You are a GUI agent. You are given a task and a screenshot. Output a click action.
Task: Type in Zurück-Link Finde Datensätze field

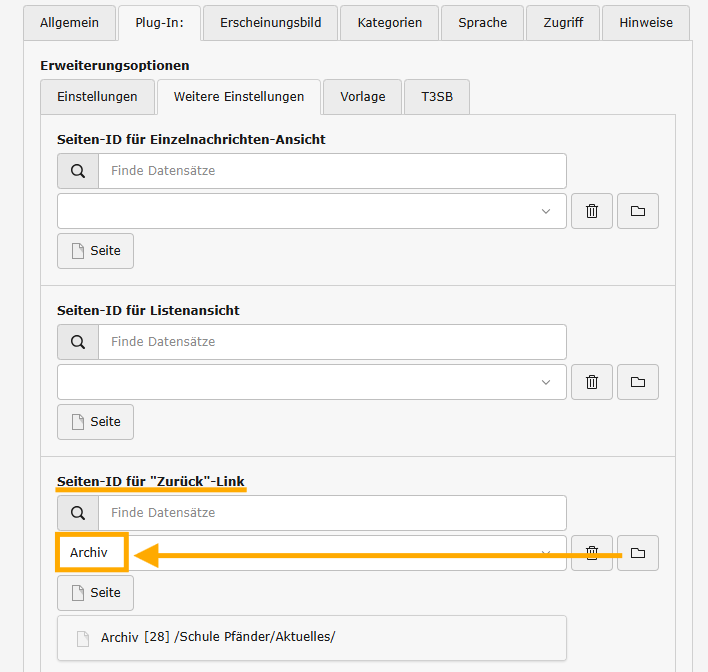(x=331, y=513)
